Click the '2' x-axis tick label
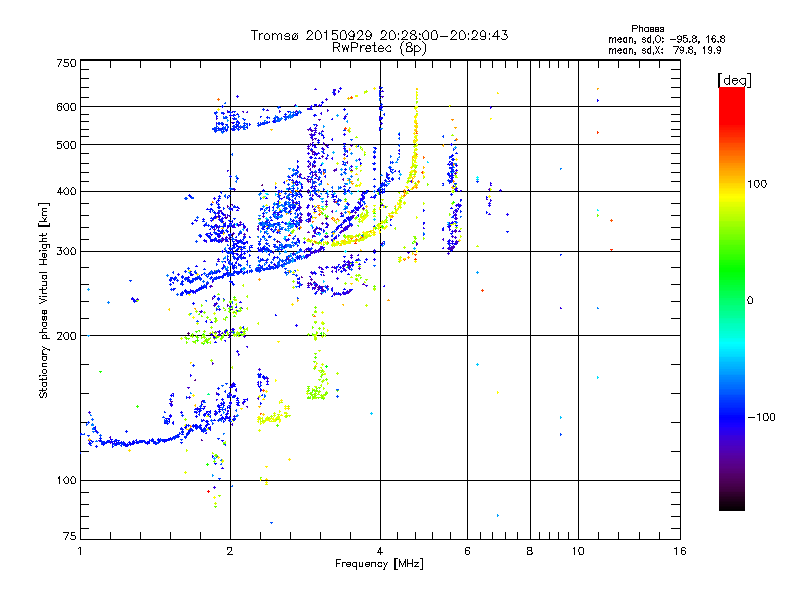Image resolution: width=800 pixels, height=600 pixels. (x=230, y=551)
